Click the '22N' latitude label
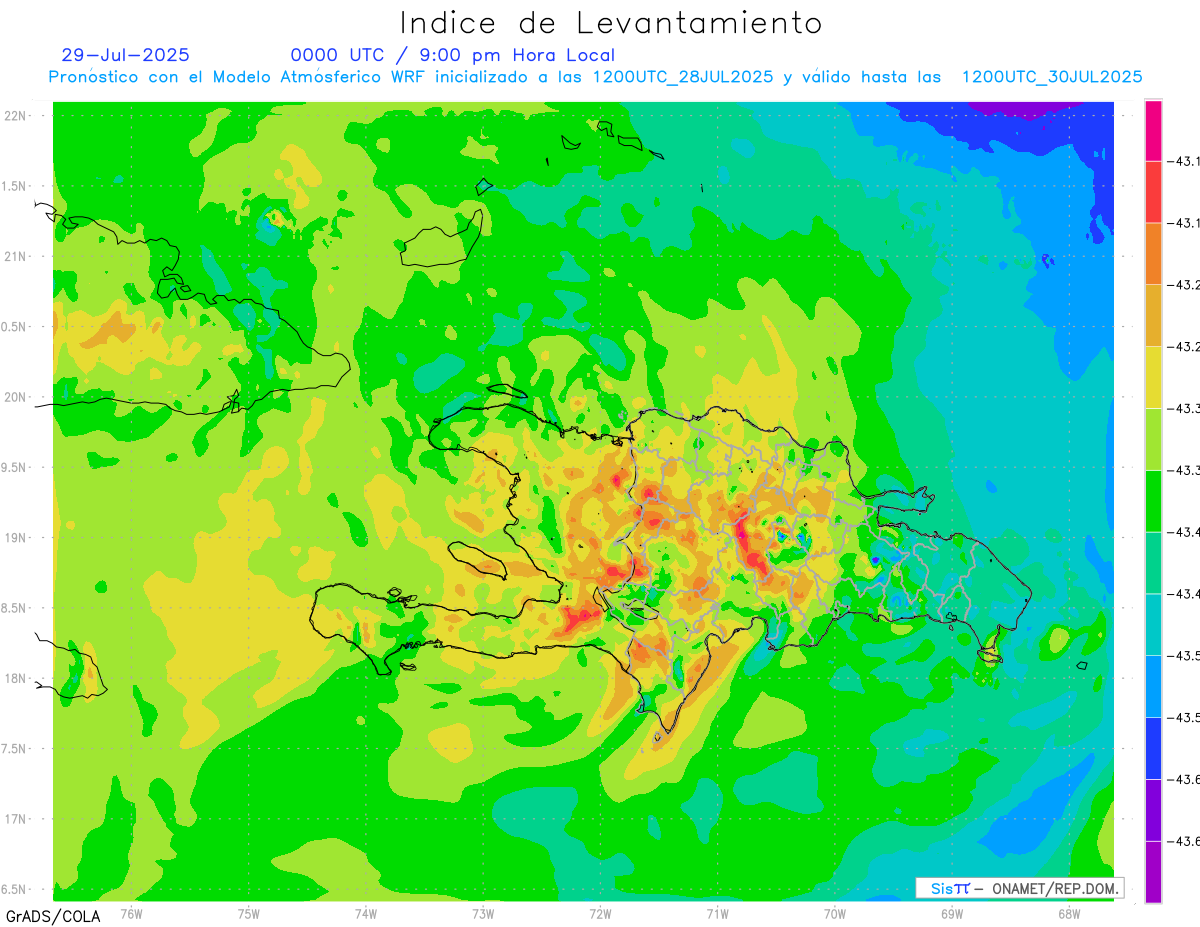Screen dimensions: 1200x927 (15, 116)
